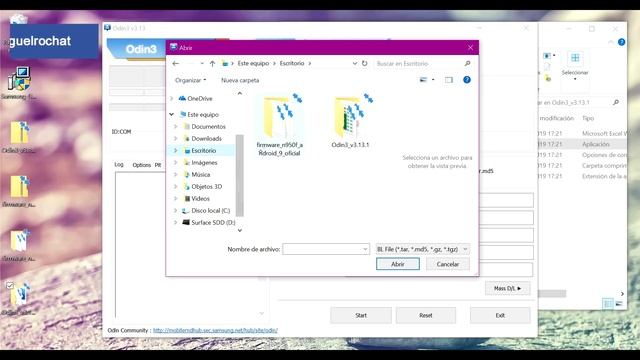Open the Odin Community samsung link
This screenshot has height=360, width=640.
(215, 331)
